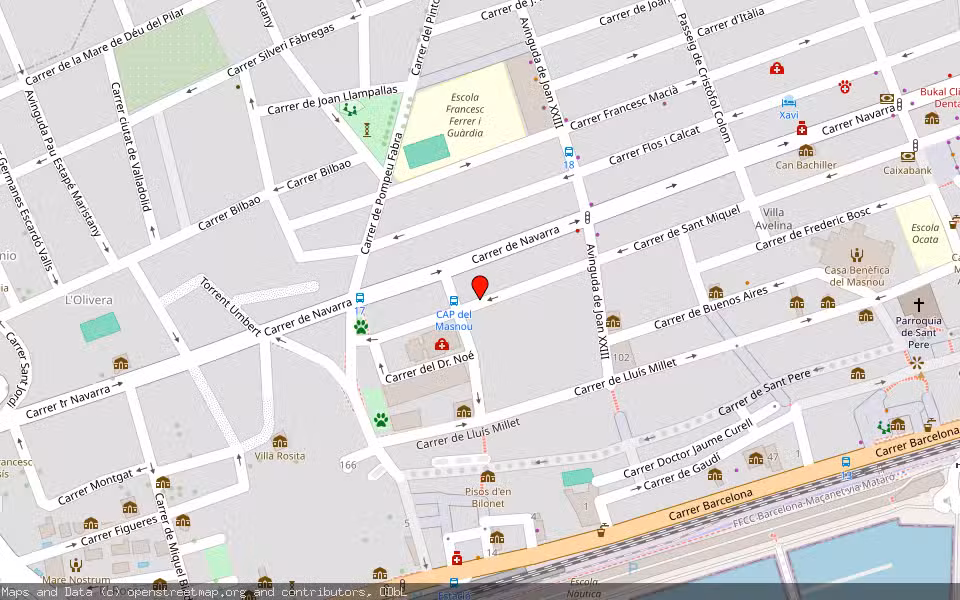Select the 'Carrer Silveri Fàbregas' label

click(280, 50)
